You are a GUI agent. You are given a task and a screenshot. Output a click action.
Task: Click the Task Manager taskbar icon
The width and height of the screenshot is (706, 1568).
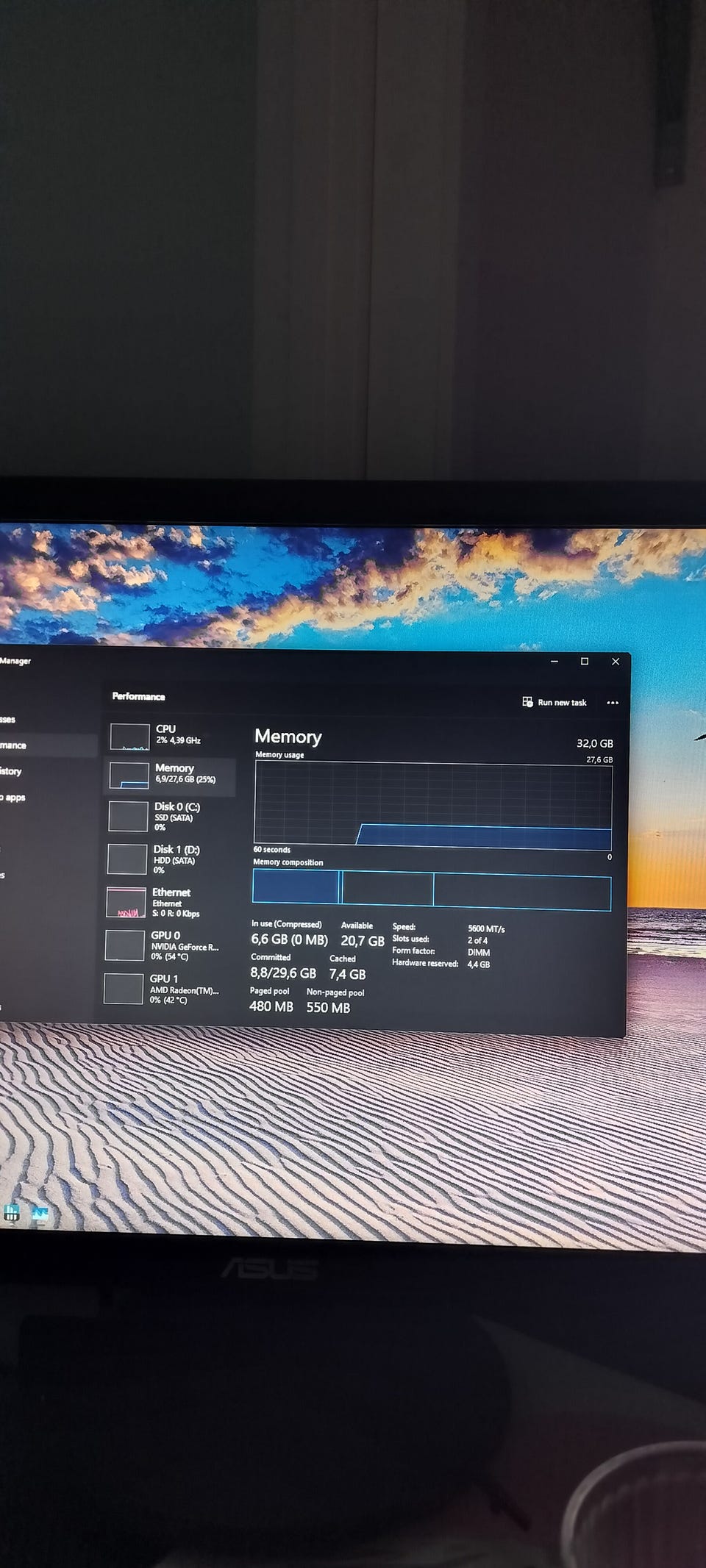coord(40,1214)
